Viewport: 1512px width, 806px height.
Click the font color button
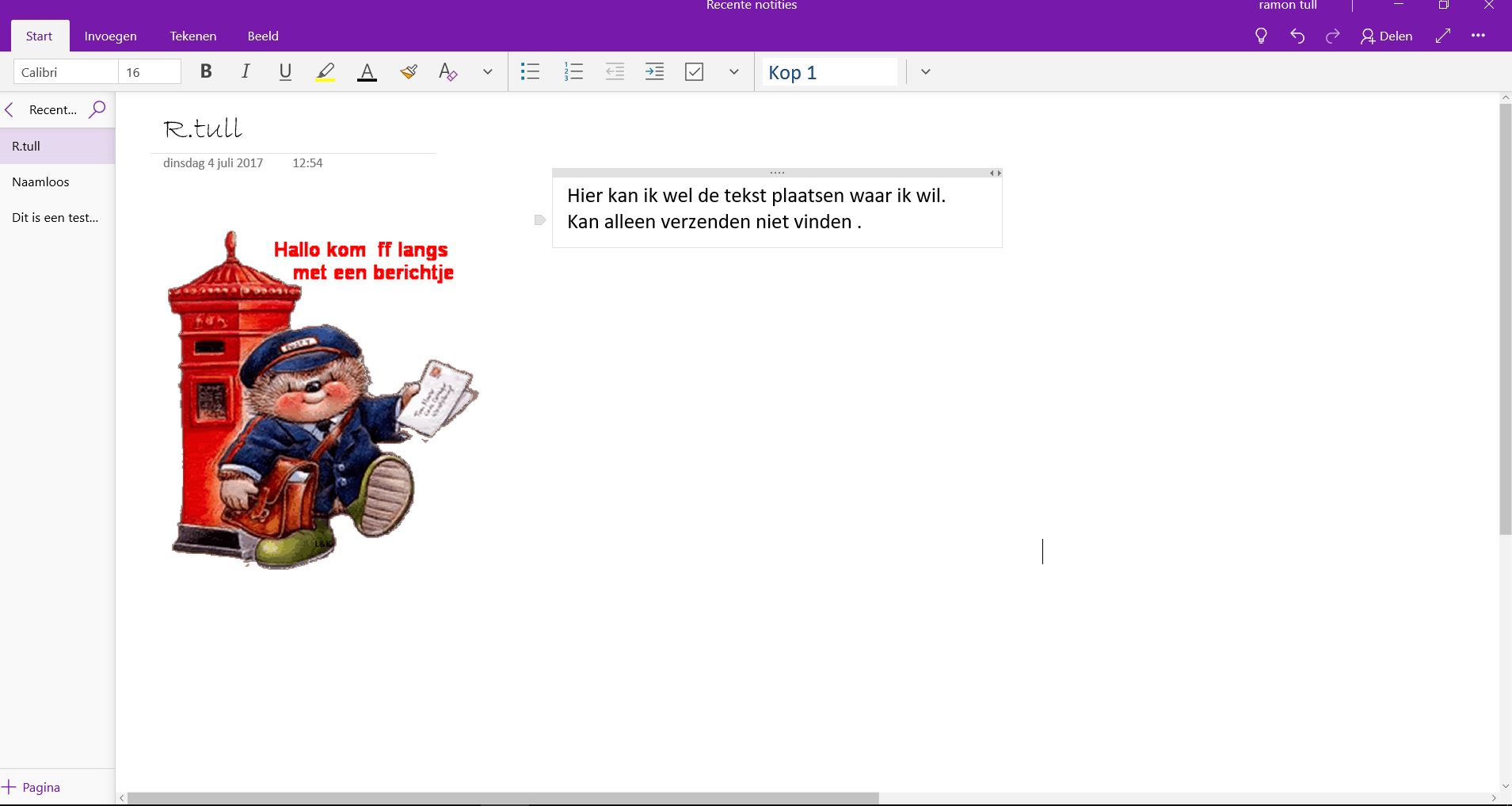pos(367,72)
